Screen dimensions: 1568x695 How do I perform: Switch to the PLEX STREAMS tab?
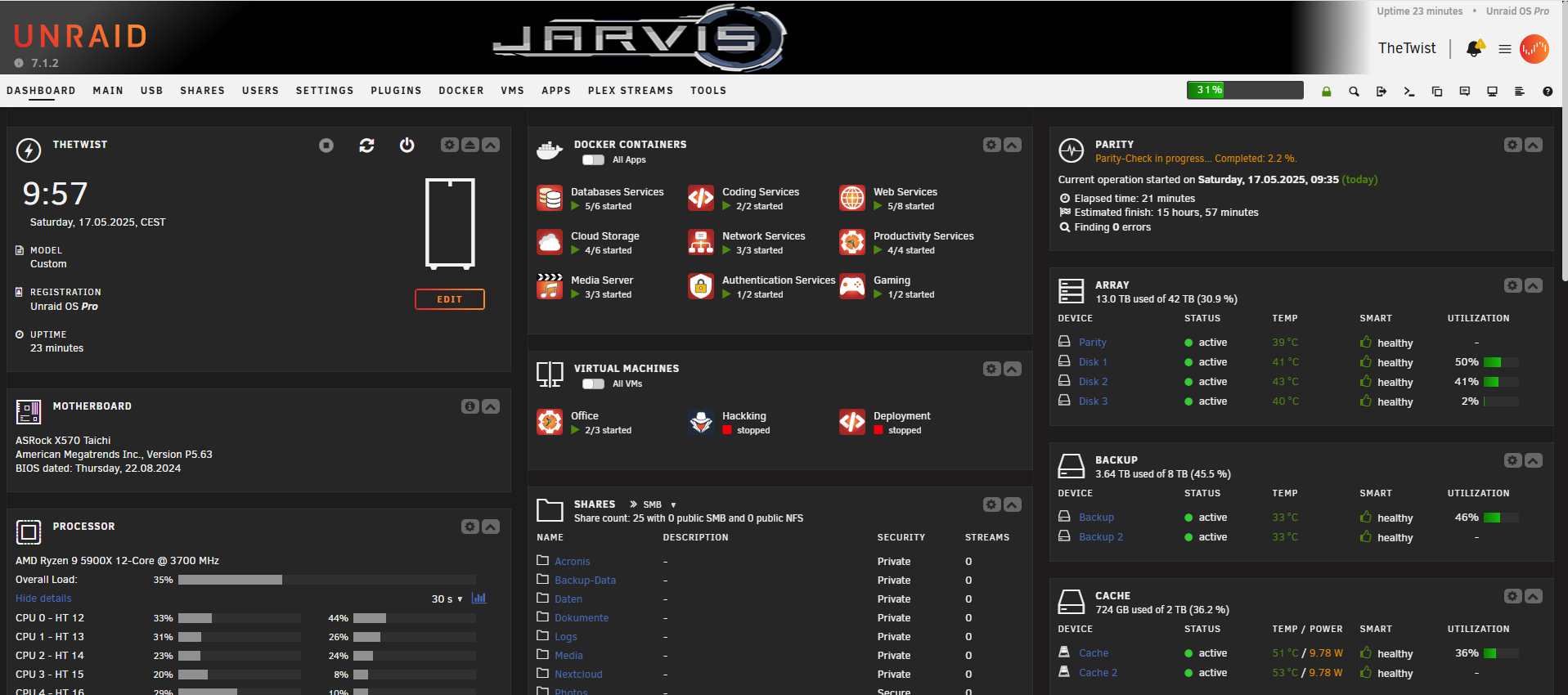tap(631, 91)
